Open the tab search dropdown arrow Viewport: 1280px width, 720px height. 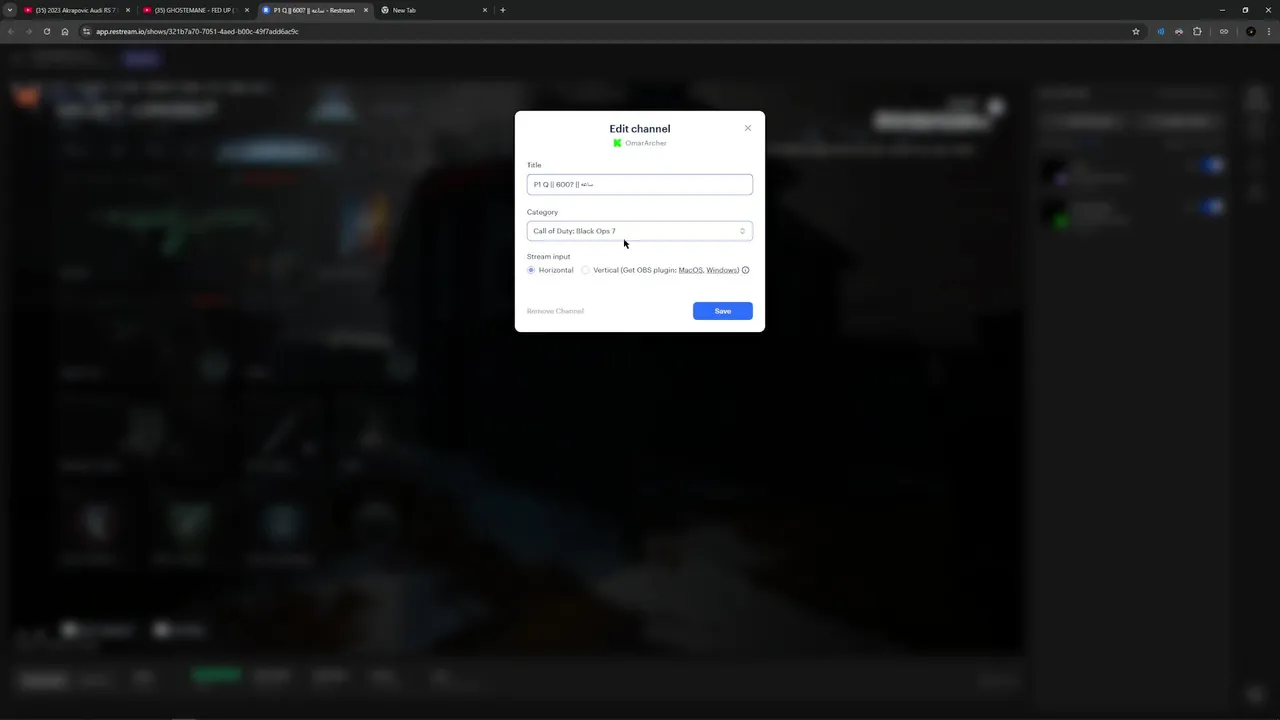(x=10, y=10)
